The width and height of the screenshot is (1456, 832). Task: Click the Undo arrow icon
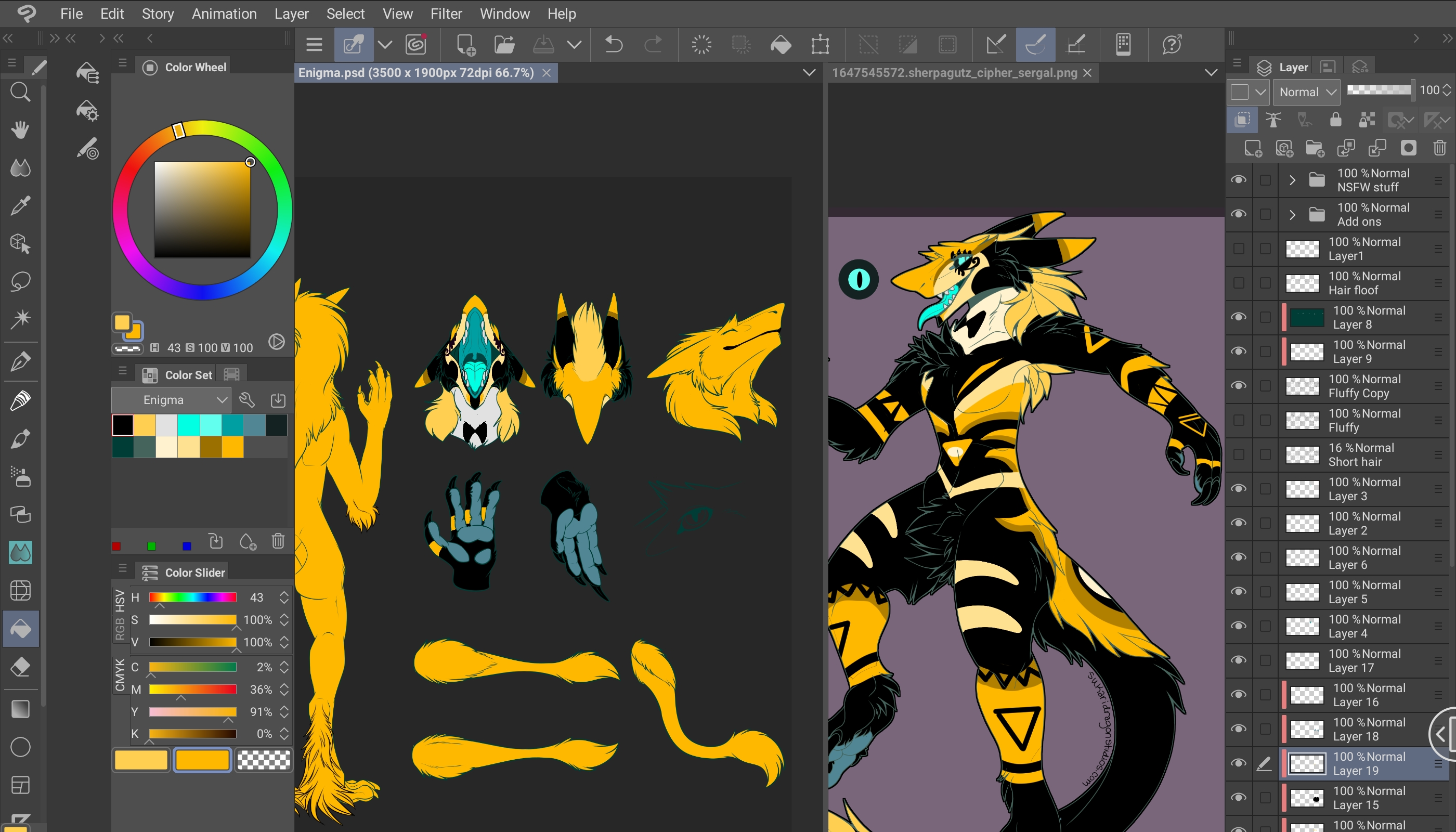click(614, 45)
